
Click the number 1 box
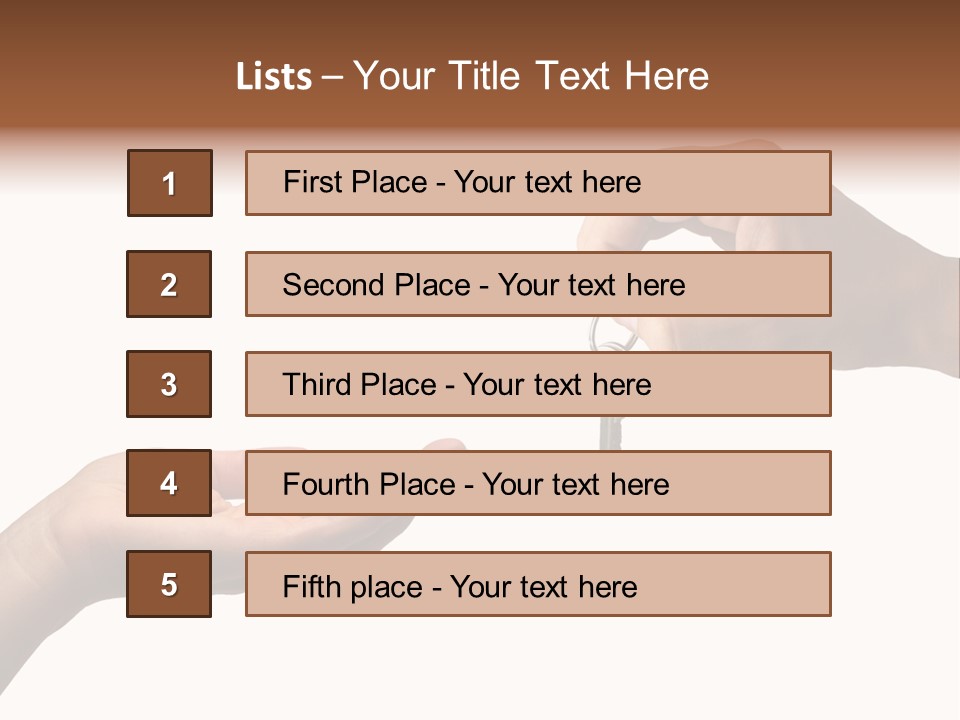(x=169, y=183)
